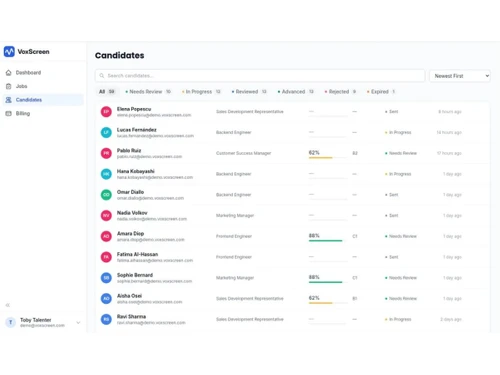Open Nadia Volkov's candidate name
This screenshot has width=500, height=375.
(132, 213)
